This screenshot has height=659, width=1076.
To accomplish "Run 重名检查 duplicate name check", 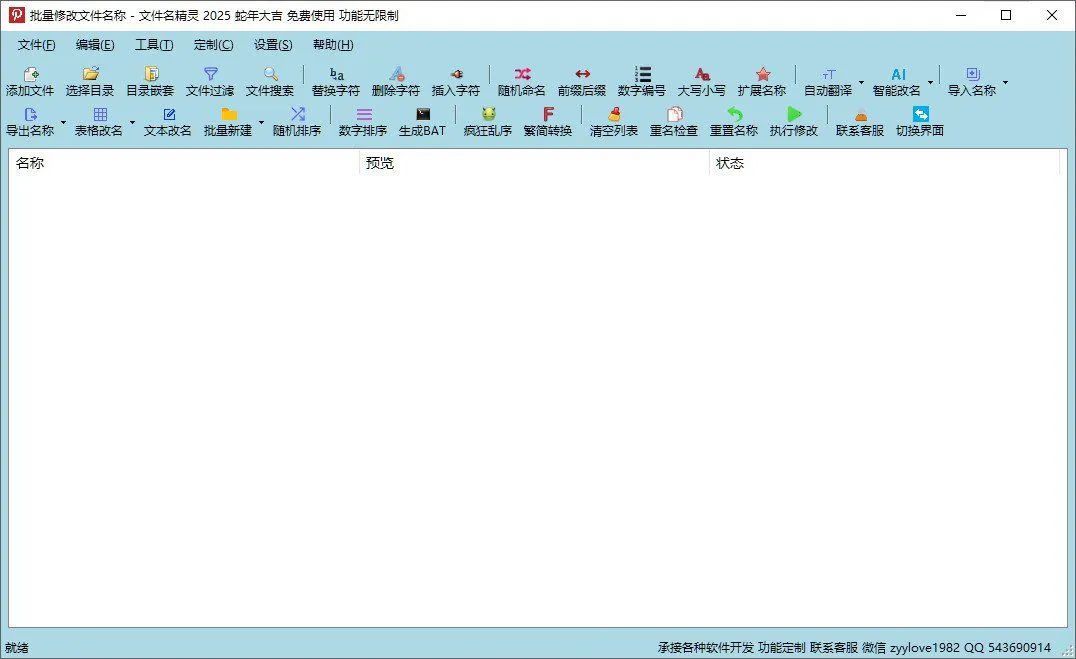I will coord(673,123).
